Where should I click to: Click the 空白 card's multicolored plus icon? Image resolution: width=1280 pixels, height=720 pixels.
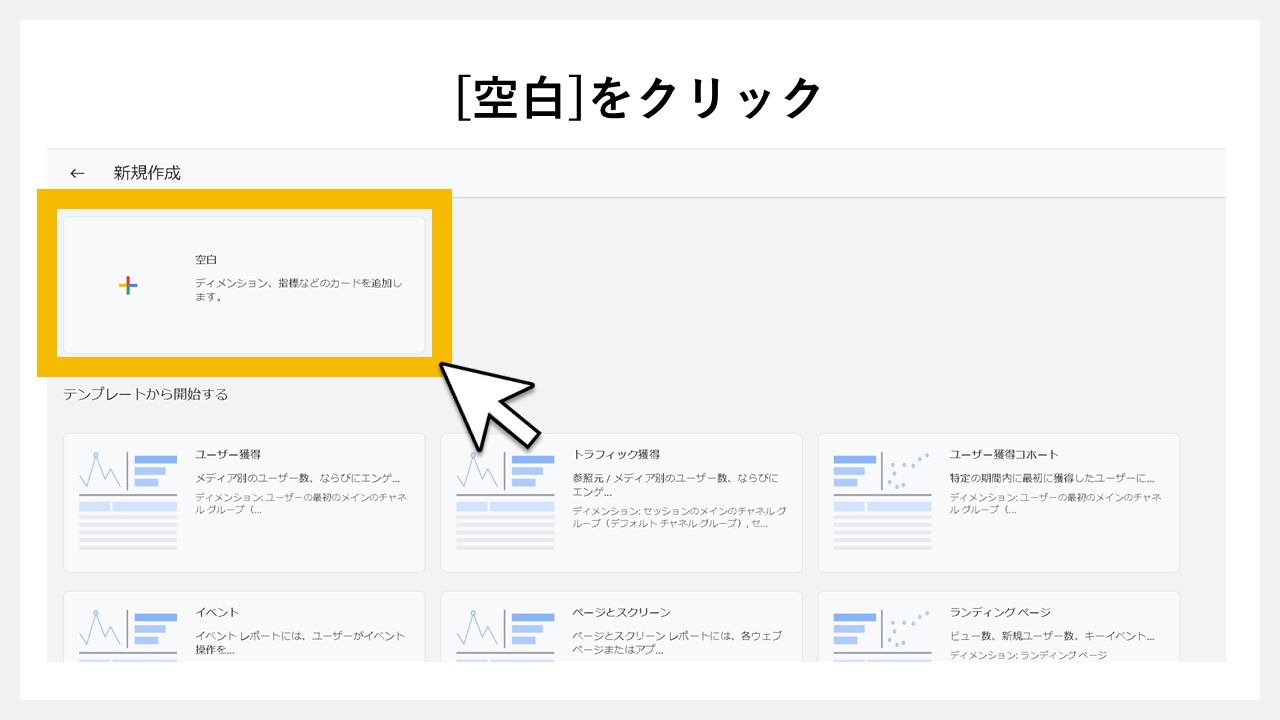126,286
